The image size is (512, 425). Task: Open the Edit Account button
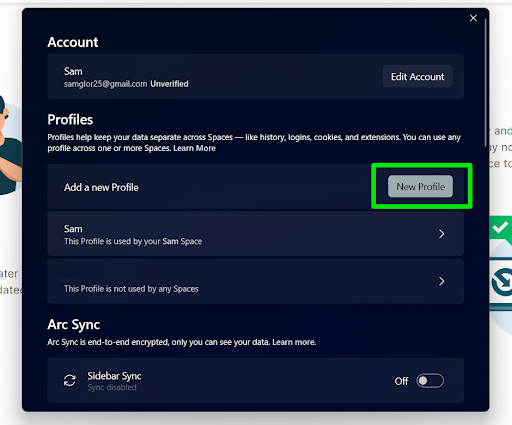point(418,76)
